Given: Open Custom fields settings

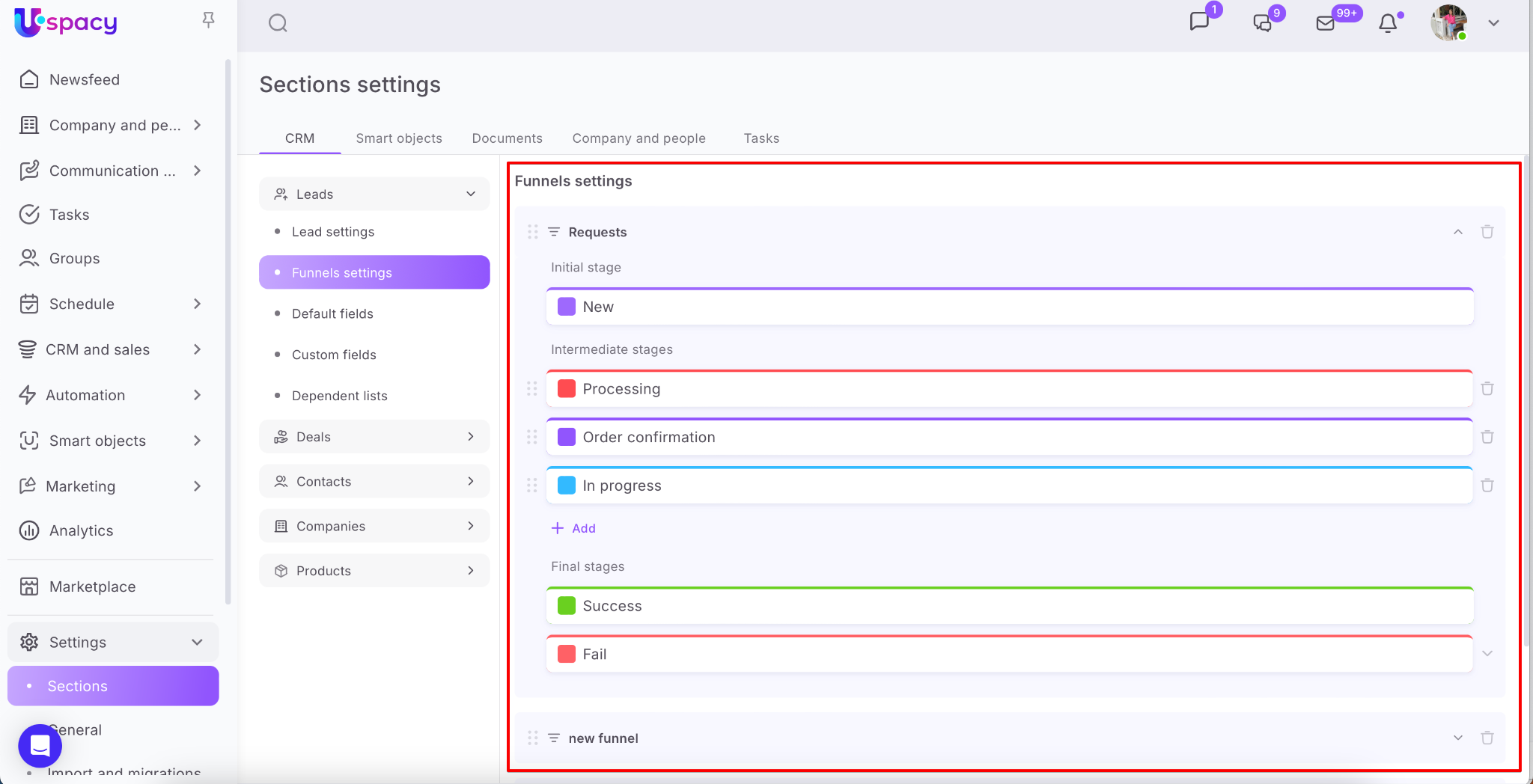Looking at the screenshot, I should 334,355.
